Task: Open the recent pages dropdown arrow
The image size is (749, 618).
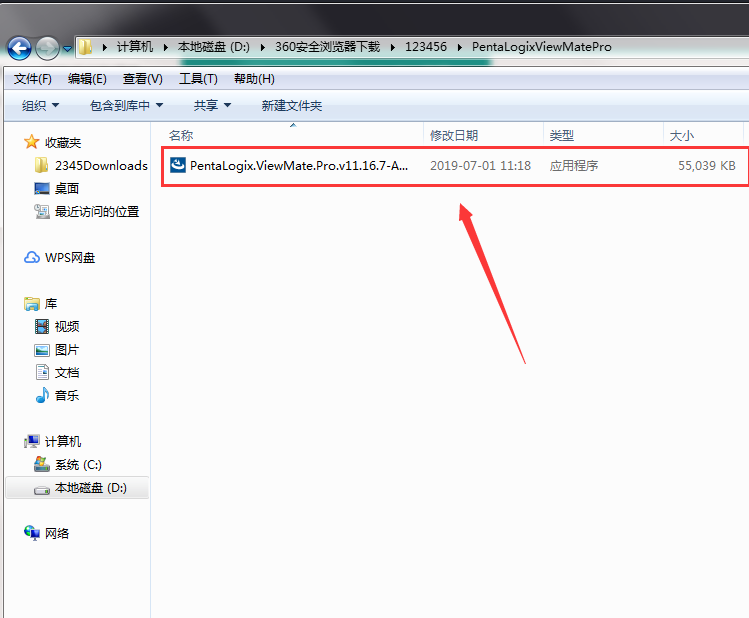Action: [67, 49]
